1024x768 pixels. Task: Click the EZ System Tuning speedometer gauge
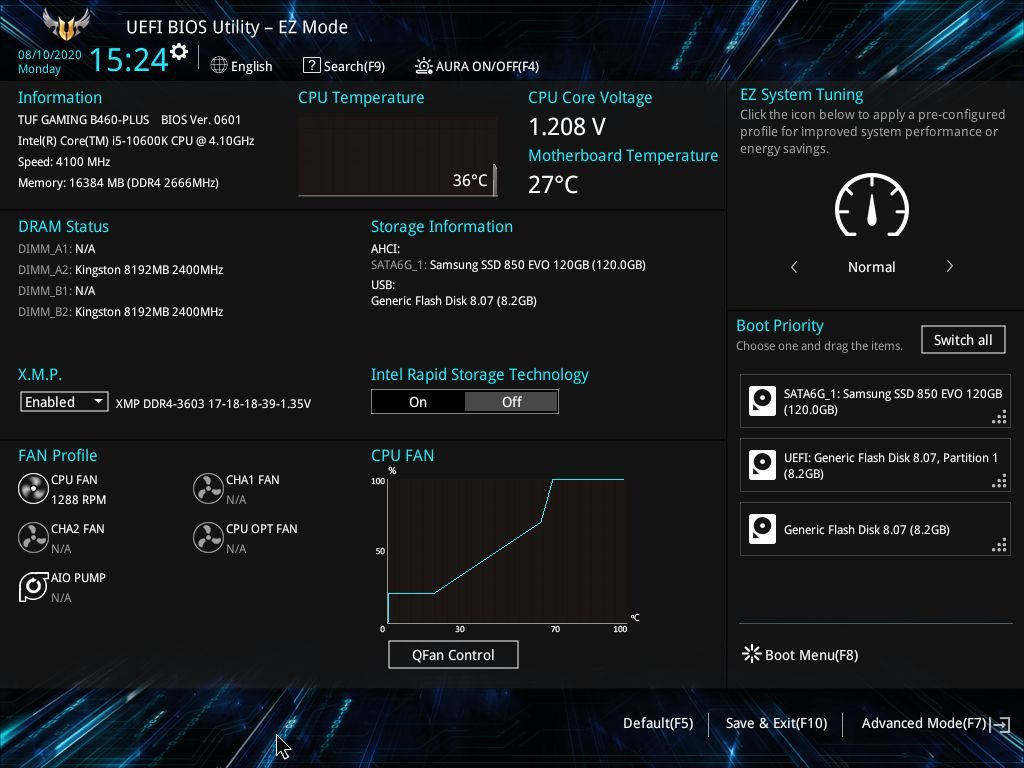point(872,205)
